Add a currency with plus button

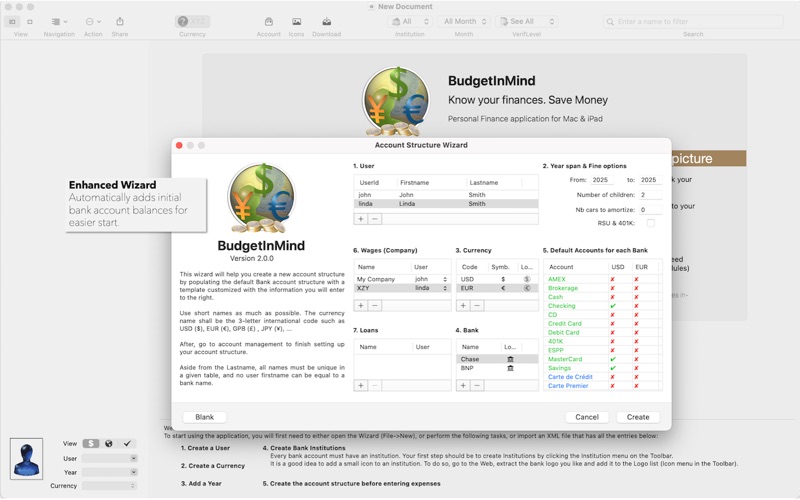(463, 306)
